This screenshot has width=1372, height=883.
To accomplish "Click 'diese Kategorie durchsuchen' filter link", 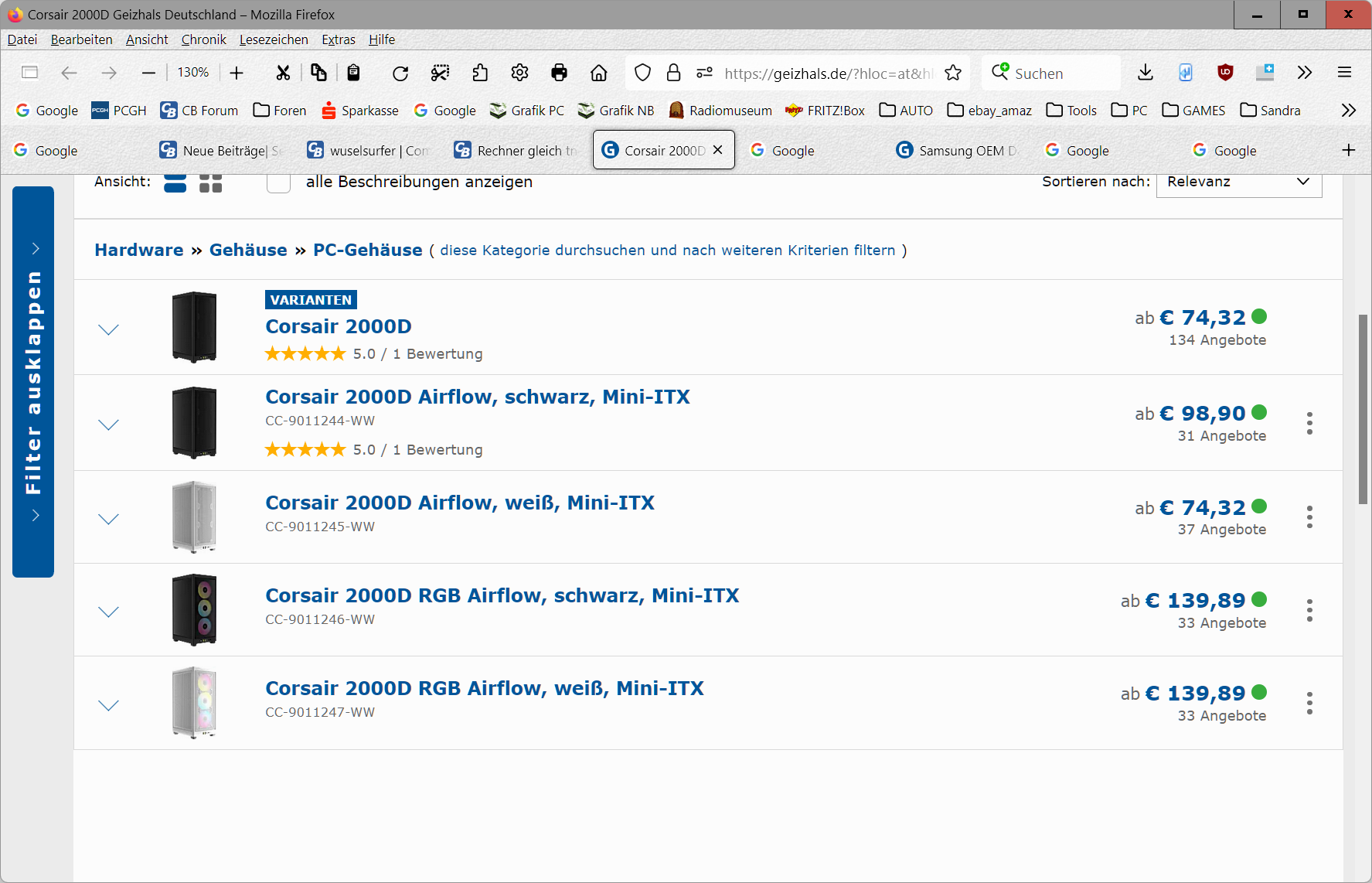I will click(x=668, y=251).
